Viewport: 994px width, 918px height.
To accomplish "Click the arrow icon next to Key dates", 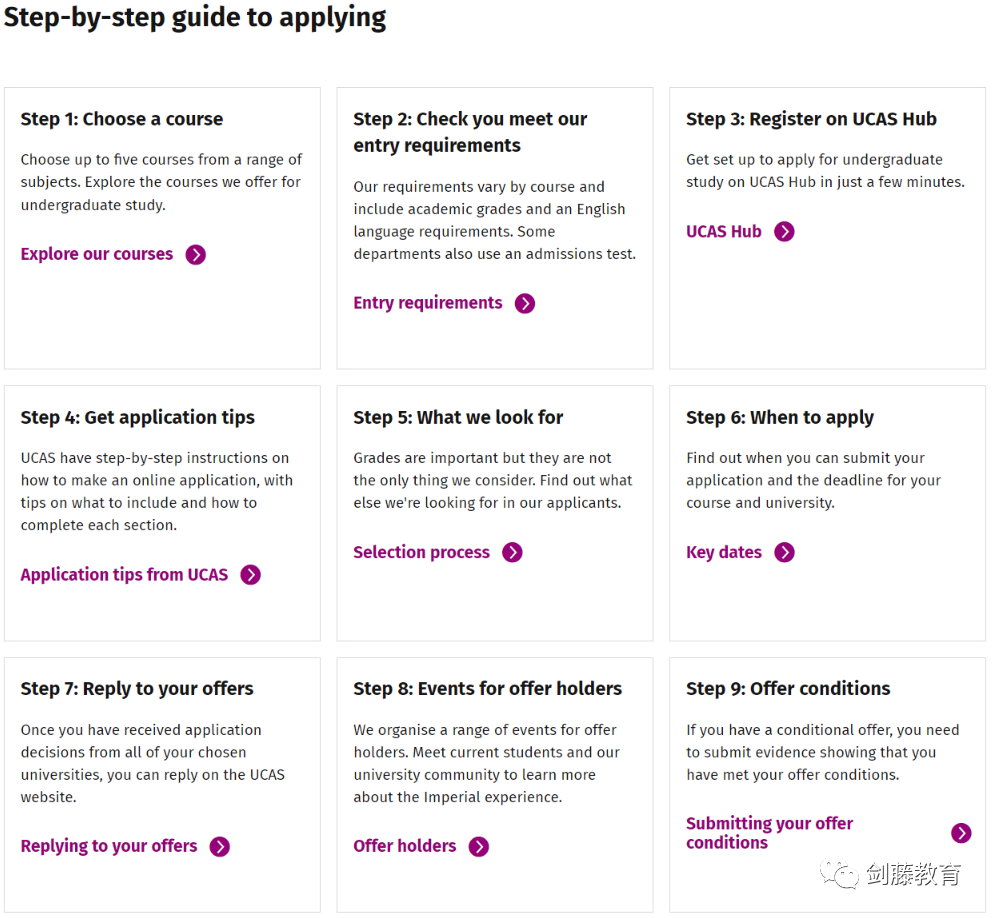I will (x=784, y=553).
